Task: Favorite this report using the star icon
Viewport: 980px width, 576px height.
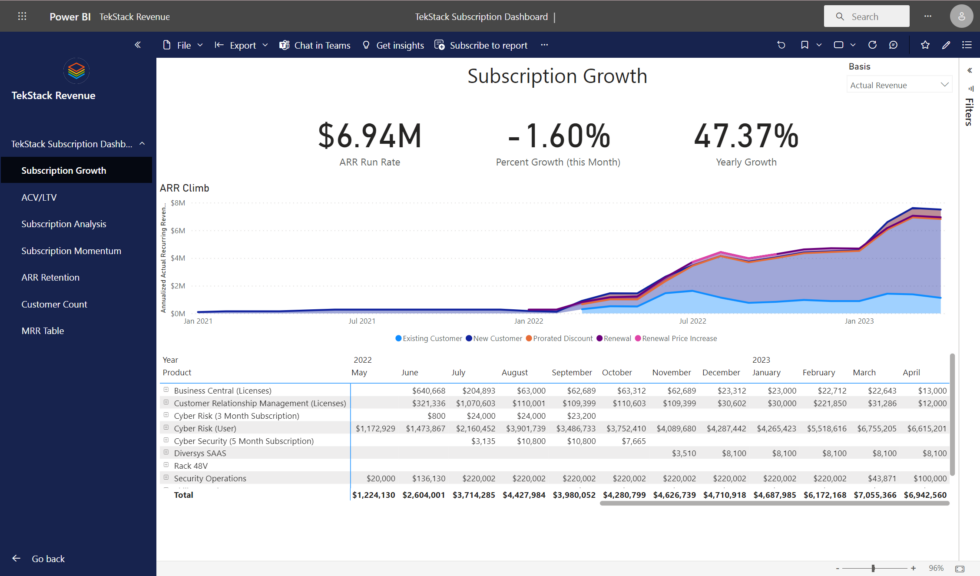Action: tap(925, 45)
